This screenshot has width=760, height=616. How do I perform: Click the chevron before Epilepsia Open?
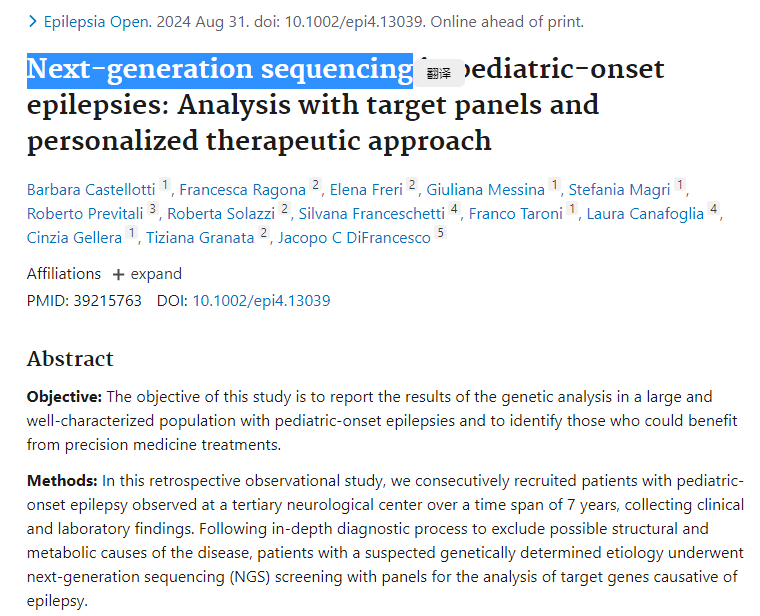(32, 22)
